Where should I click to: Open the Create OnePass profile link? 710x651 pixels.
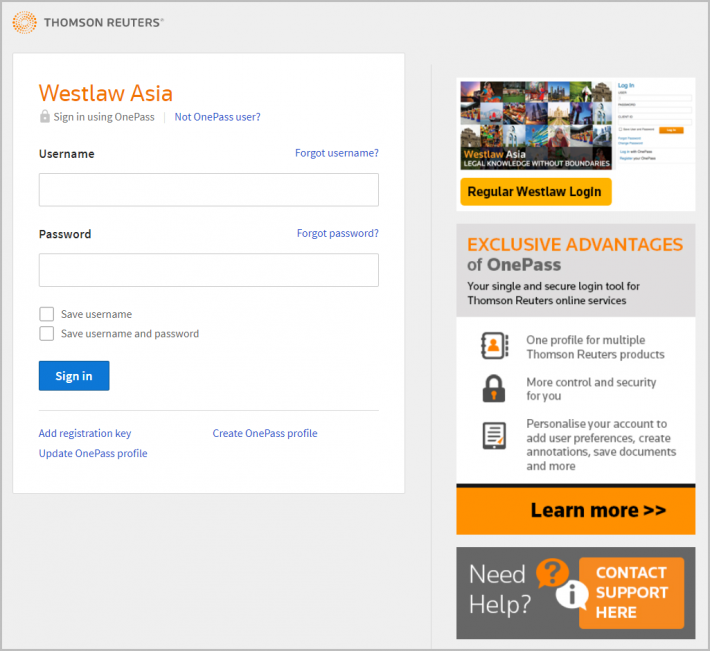tap(265, 433)
